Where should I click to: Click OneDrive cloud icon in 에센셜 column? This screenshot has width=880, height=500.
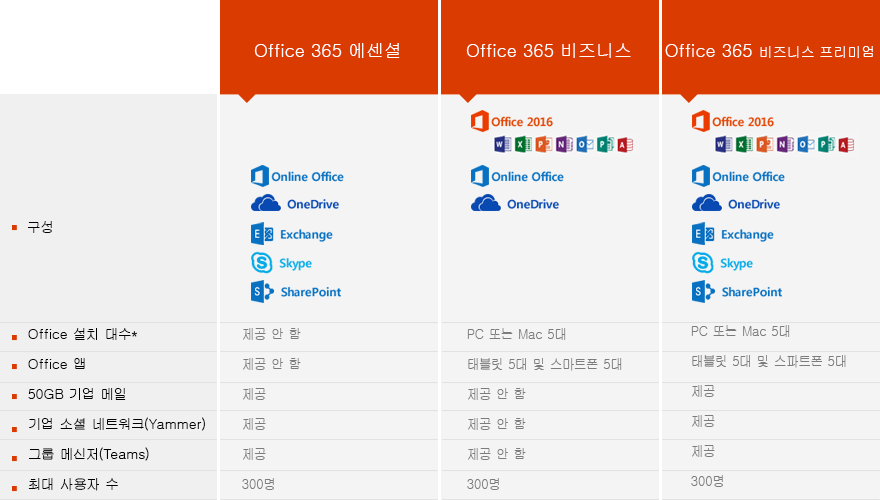265,203
